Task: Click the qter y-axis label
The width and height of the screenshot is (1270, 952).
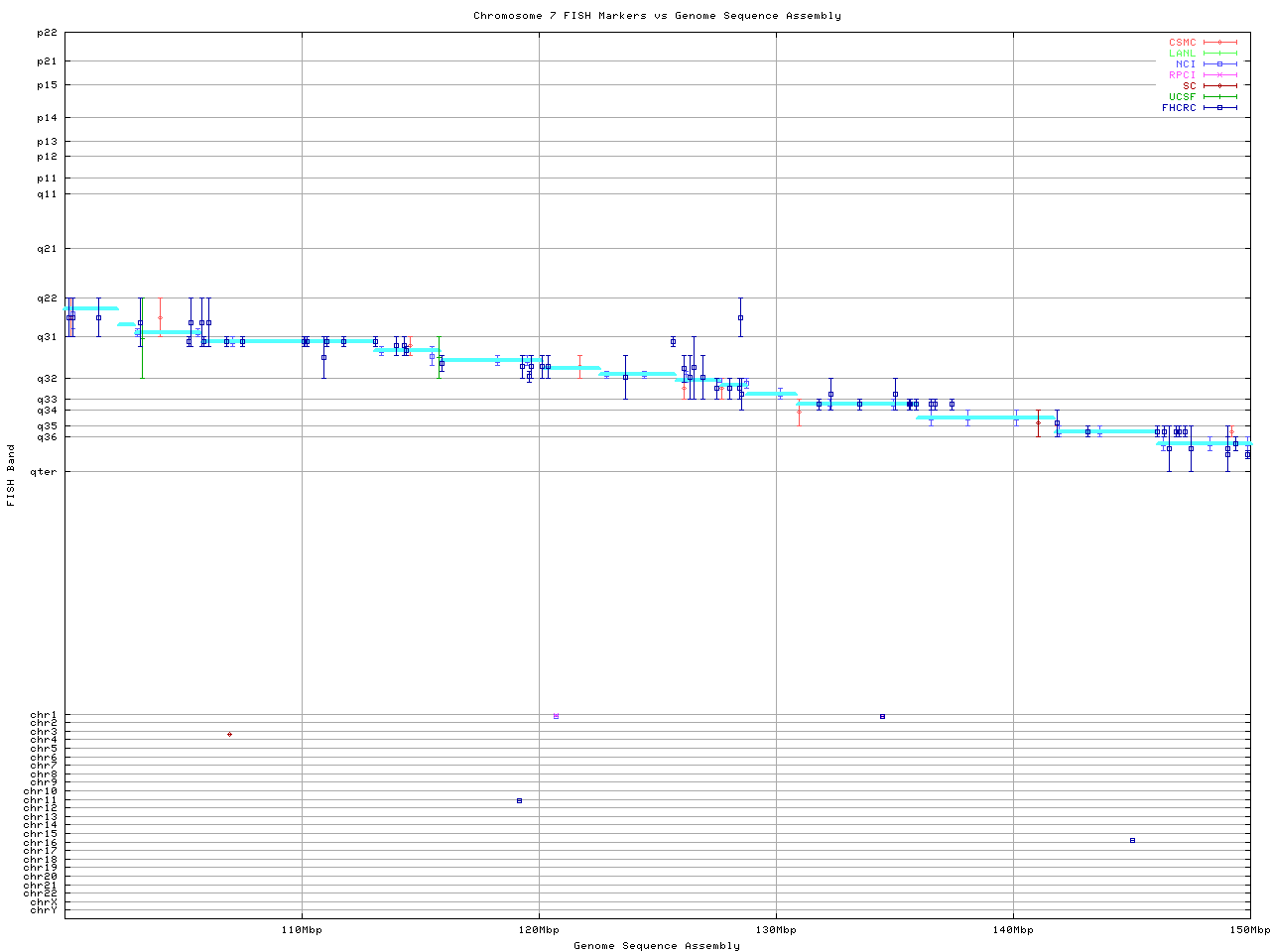Action: point(44,472)
